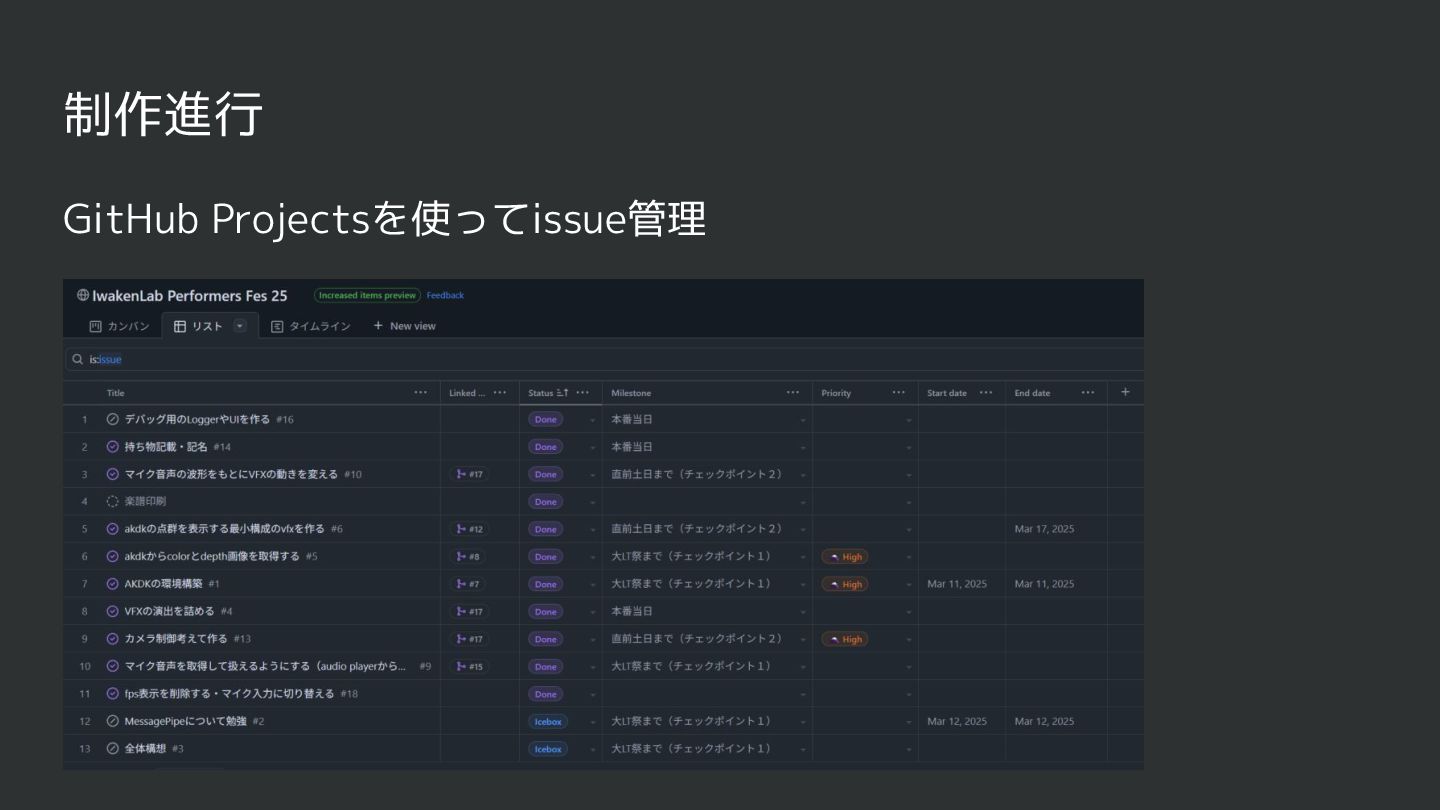Click linked pull request #15
1440x810 pixels.
pos(469,666)
